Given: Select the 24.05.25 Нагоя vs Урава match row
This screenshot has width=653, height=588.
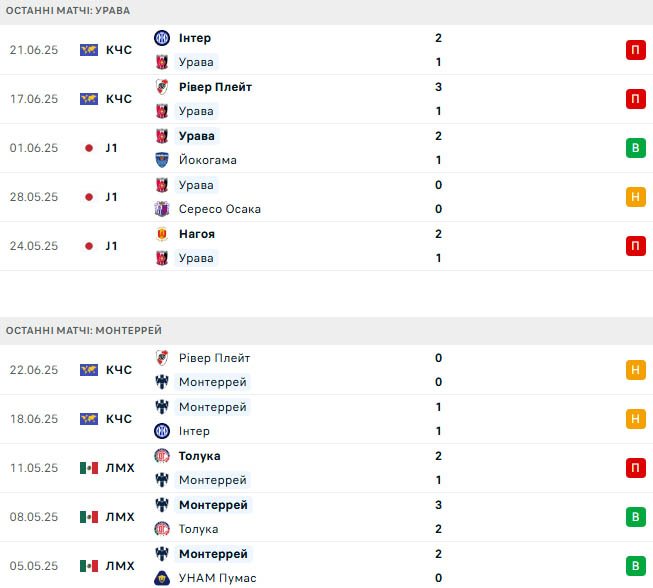Looking at the screenshot, I should pos(326,246).
